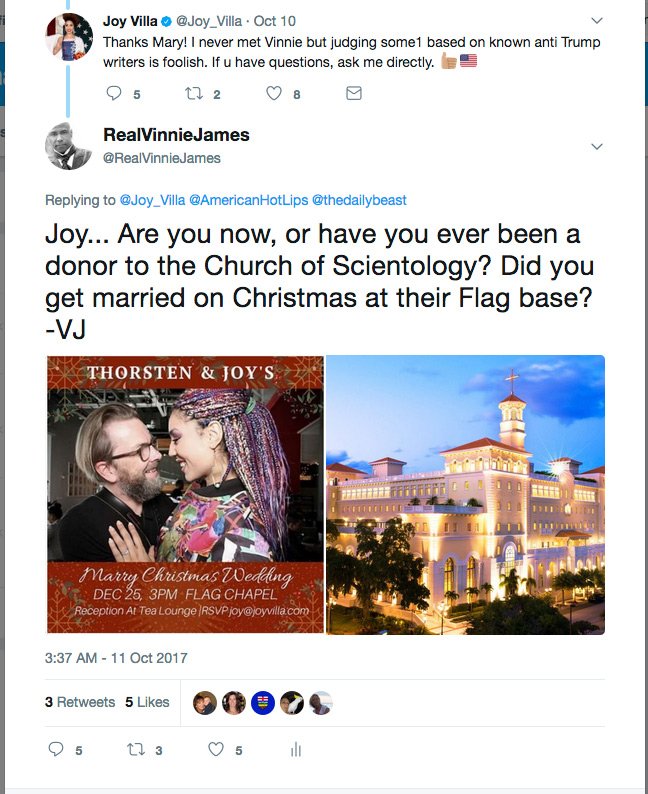The width and height of the screenshot is (648, 794).
Task: Open blue flag avatar among likers
Action: [x=263, y=703]
